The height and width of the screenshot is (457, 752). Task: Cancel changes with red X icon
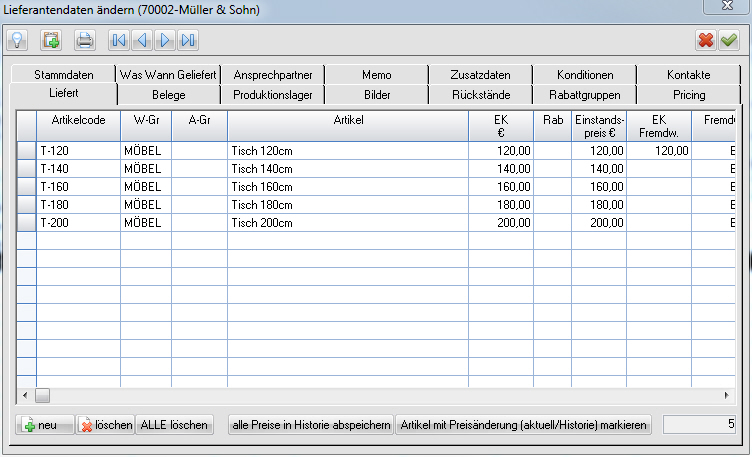tap(706, 40)
